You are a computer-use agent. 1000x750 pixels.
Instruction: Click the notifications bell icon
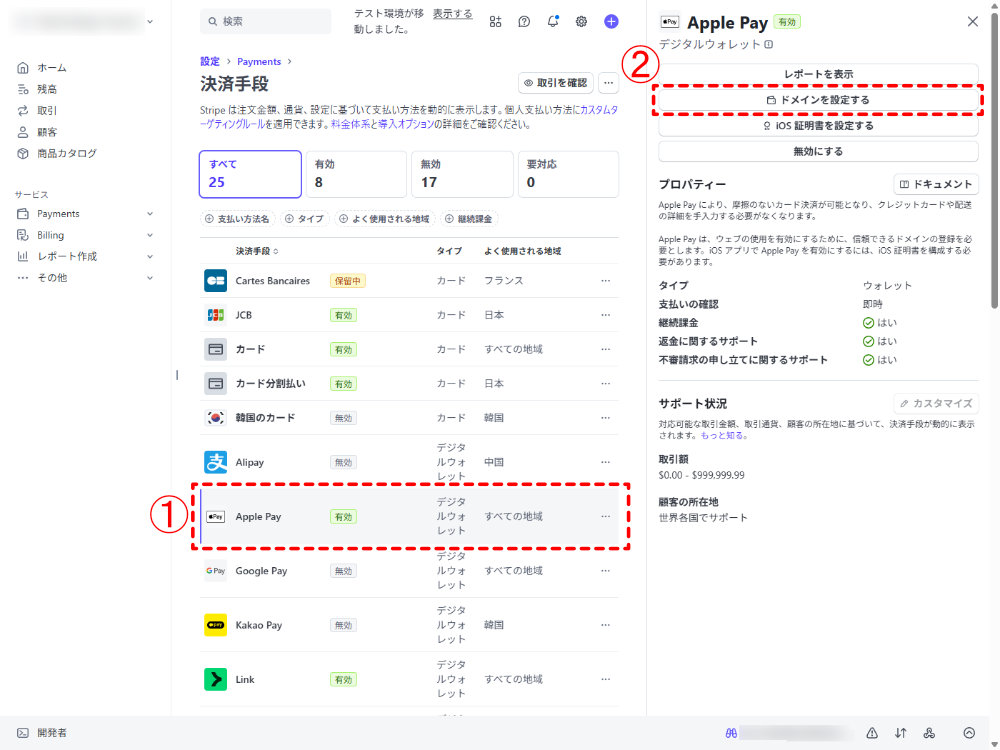click(553, 21)
